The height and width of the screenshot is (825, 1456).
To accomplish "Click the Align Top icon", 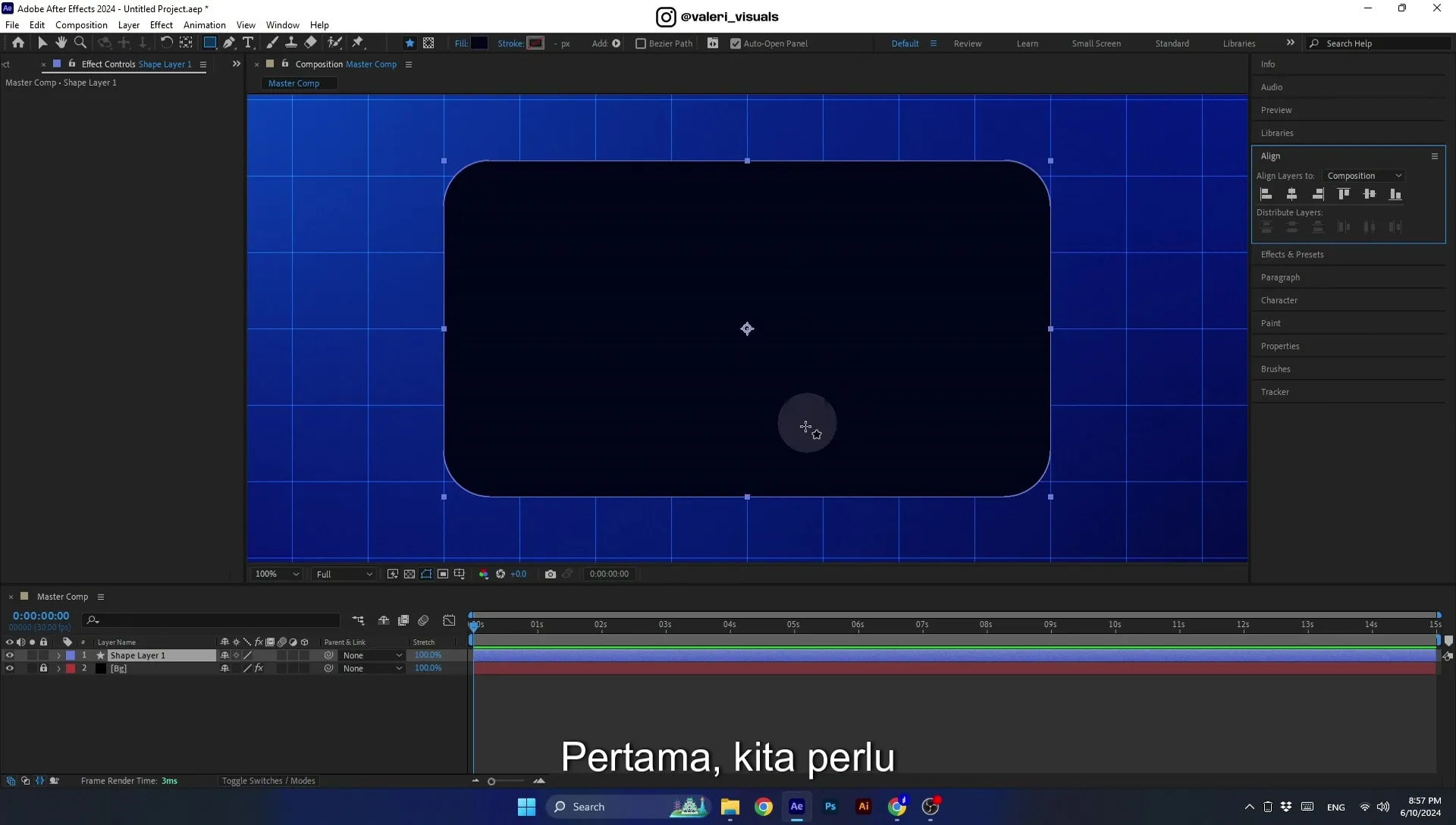I will point(1344,194).
